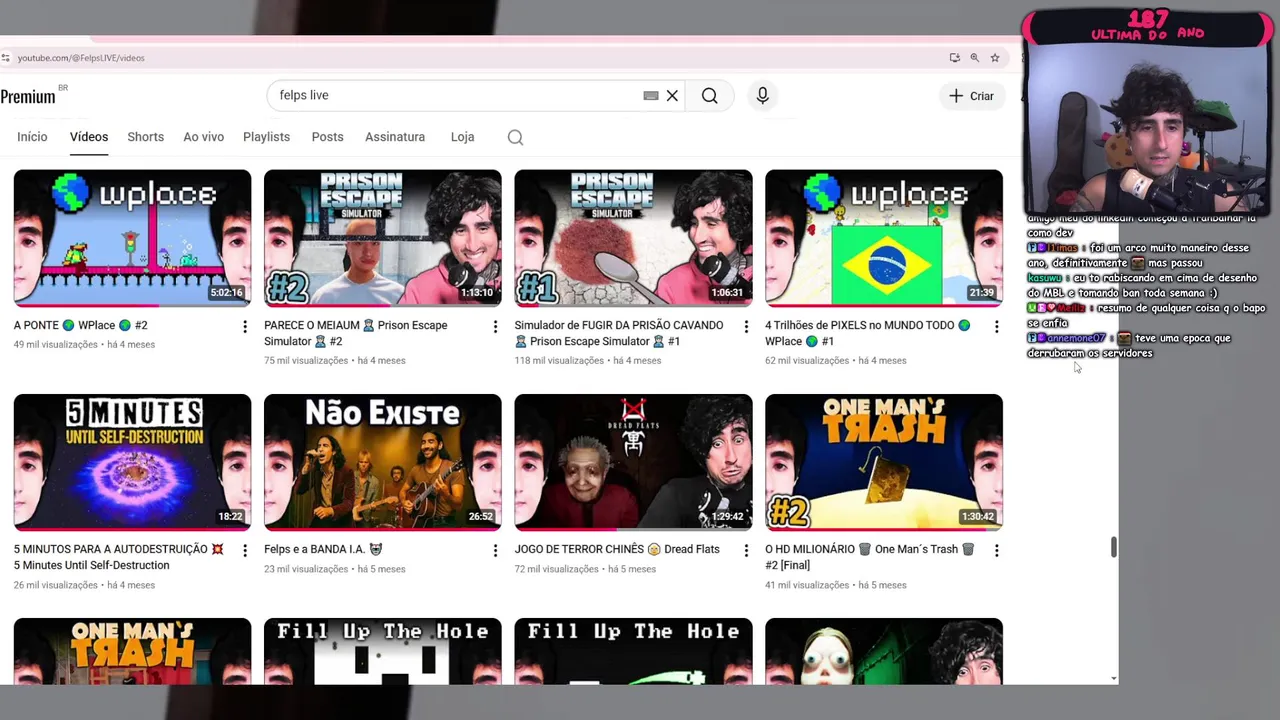This screenshot has width=1280, height=720.
Task: Open Prison Escape Simulator #1 thumbnail
Action: click(633, 237)
